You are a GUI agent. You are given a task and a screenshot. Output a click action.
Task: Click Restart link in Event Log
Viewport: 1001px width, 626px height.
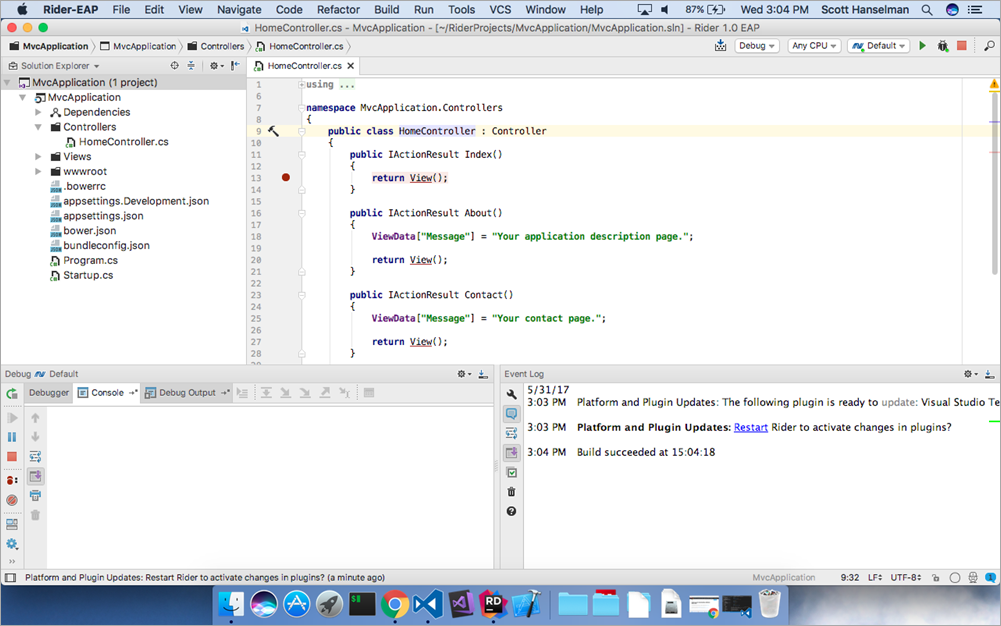[751, 428]
